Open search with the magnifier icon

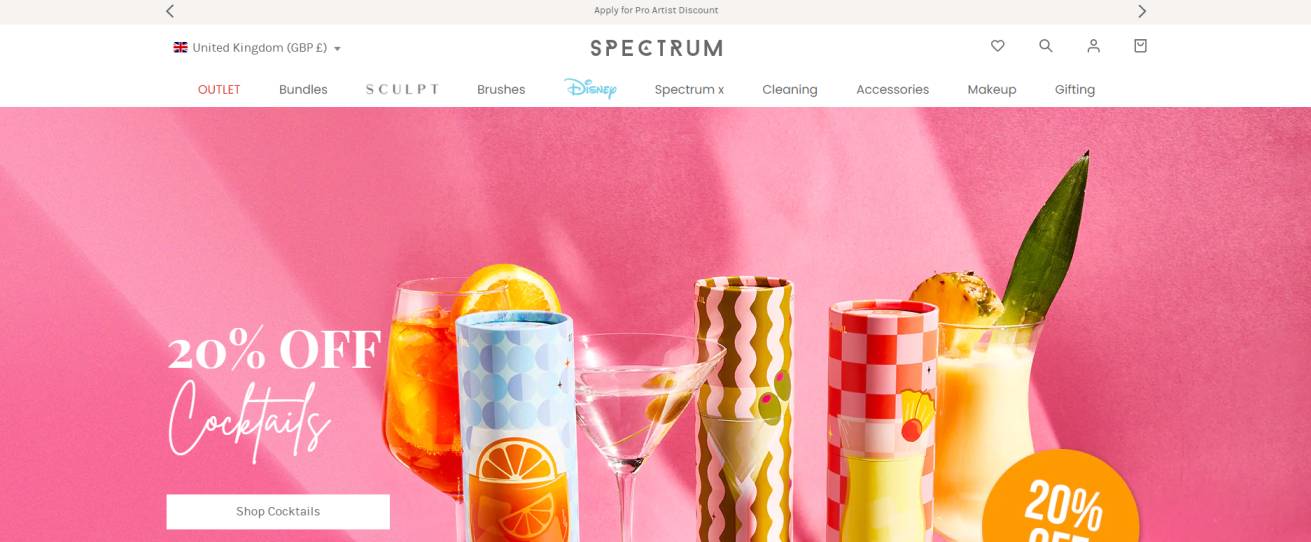point(1046,46)
